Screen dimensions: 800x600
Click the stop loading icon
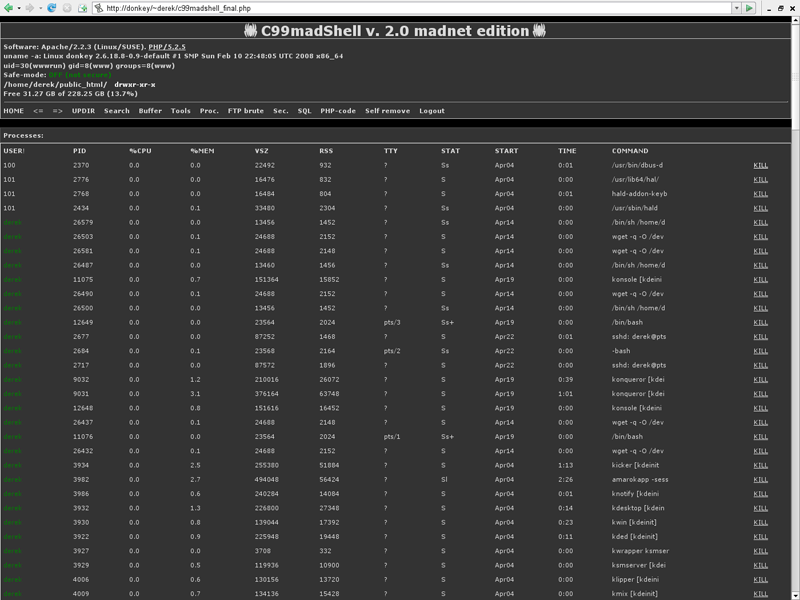tap(67, 8)
